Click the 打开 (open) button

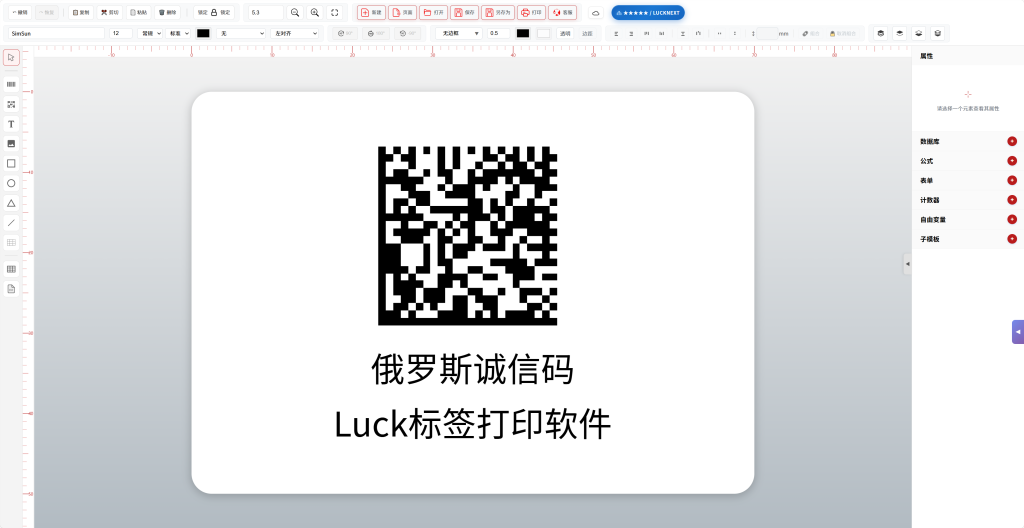pyautogui.click(x=434, y=12)
